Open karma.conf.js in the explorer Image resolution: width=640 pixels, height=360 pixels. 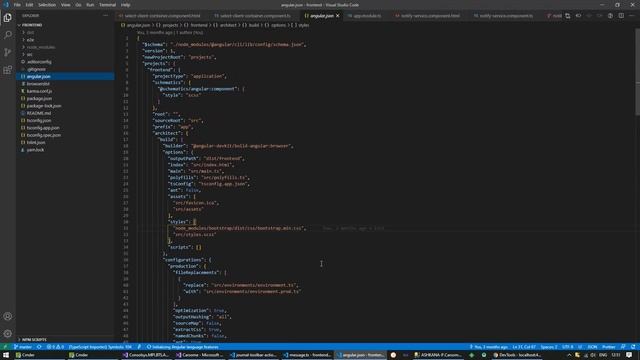click(65, 91)
